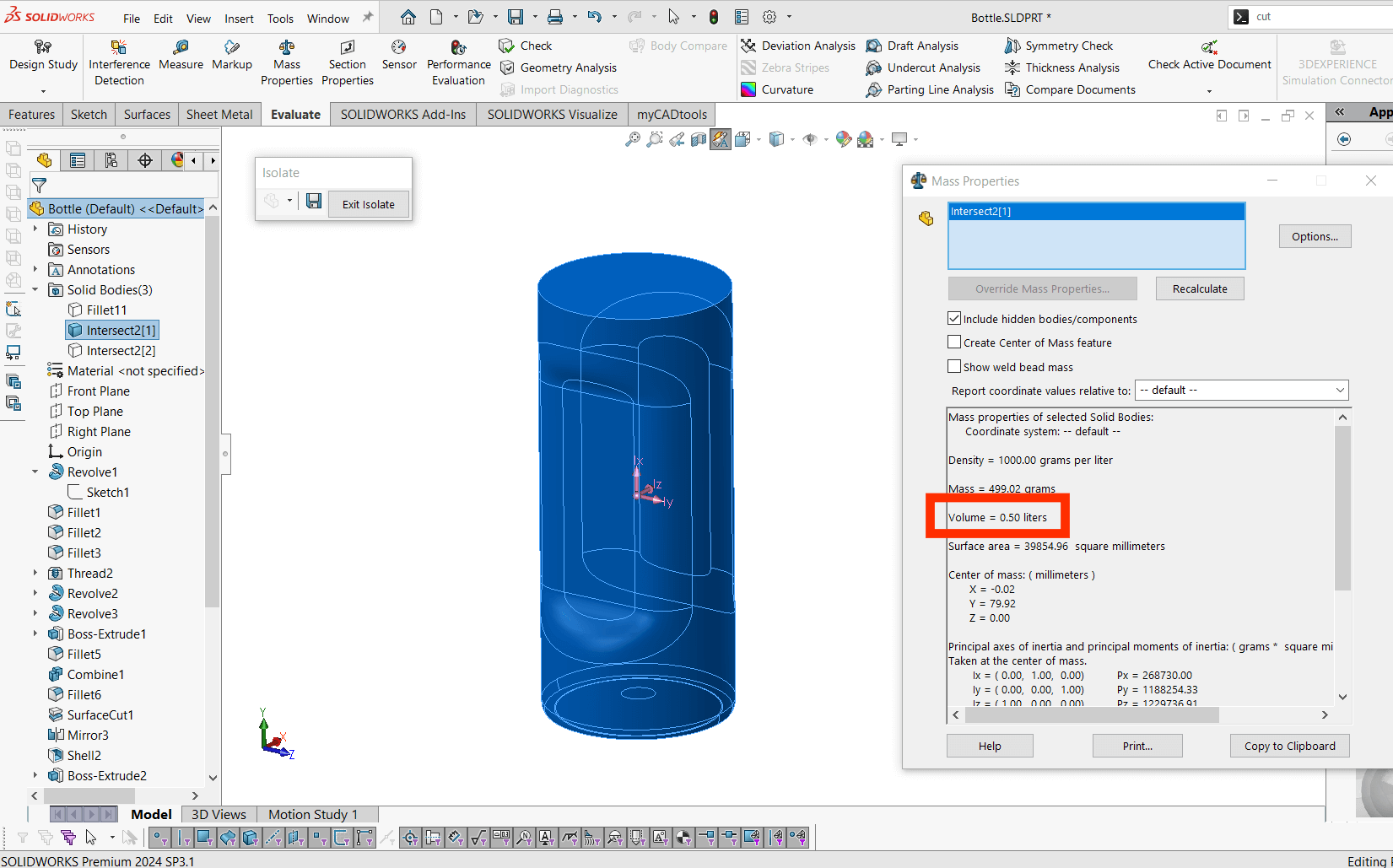Expand the Revolve1 feature
The height and width of the screenshot is (868, 1393).
point(35,472)
